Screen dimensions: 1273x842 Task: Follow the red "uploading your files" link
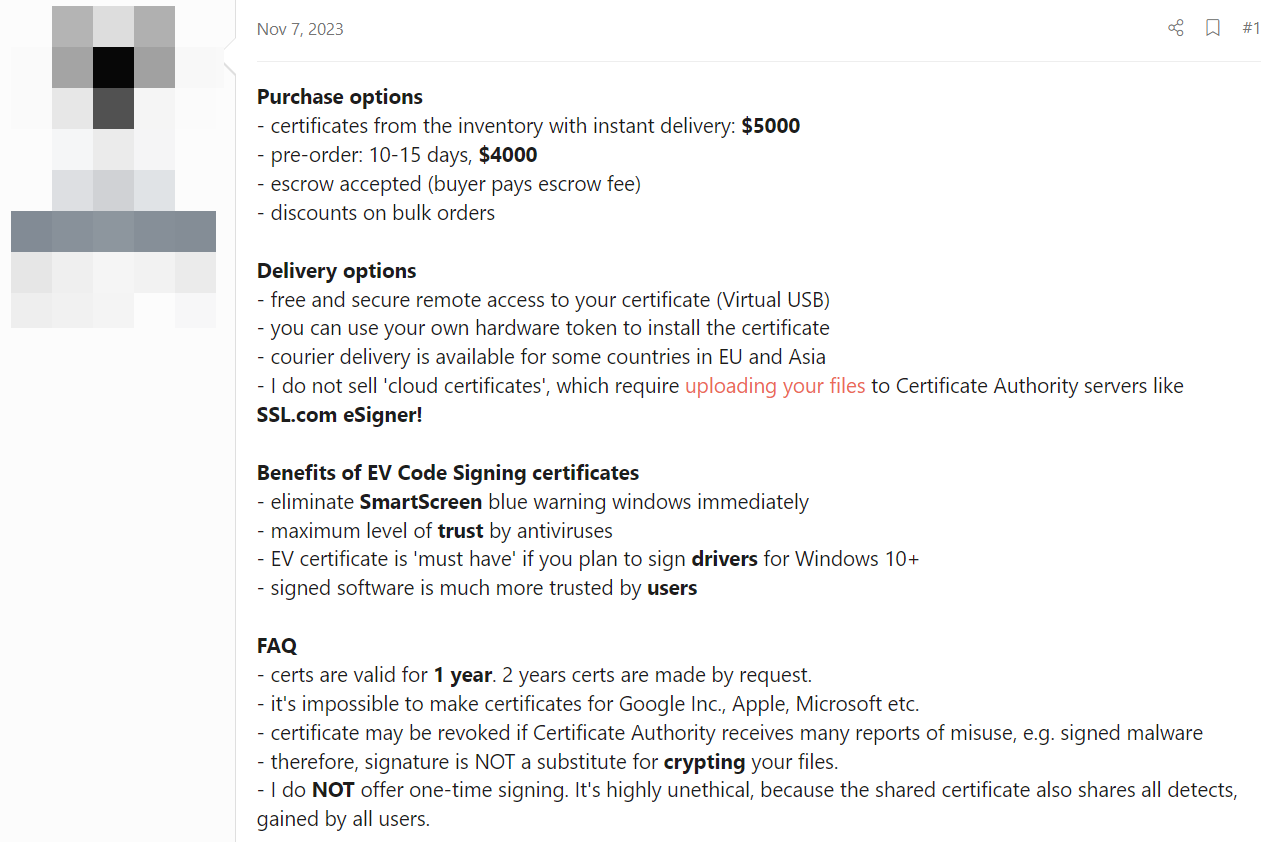(775, 386)
